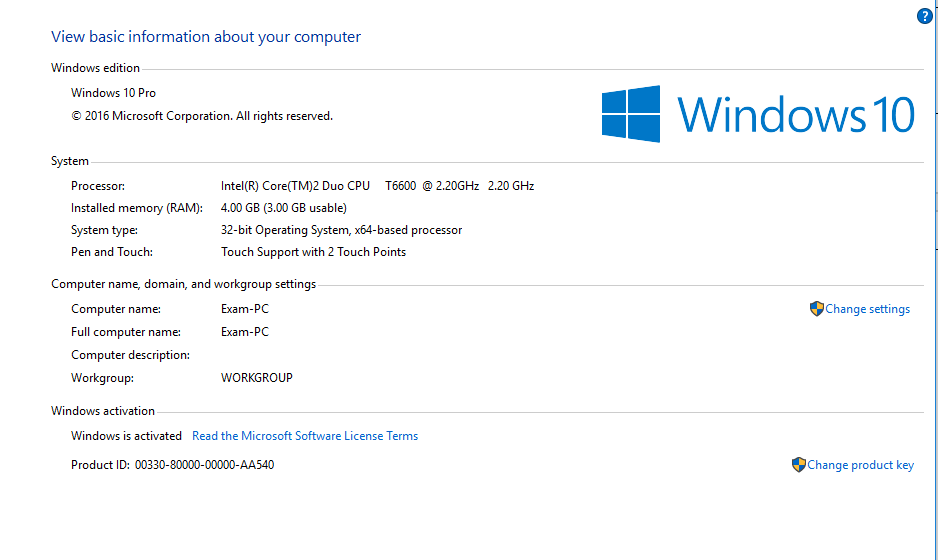Click the Windows 10 logo image

coord(757,114)
